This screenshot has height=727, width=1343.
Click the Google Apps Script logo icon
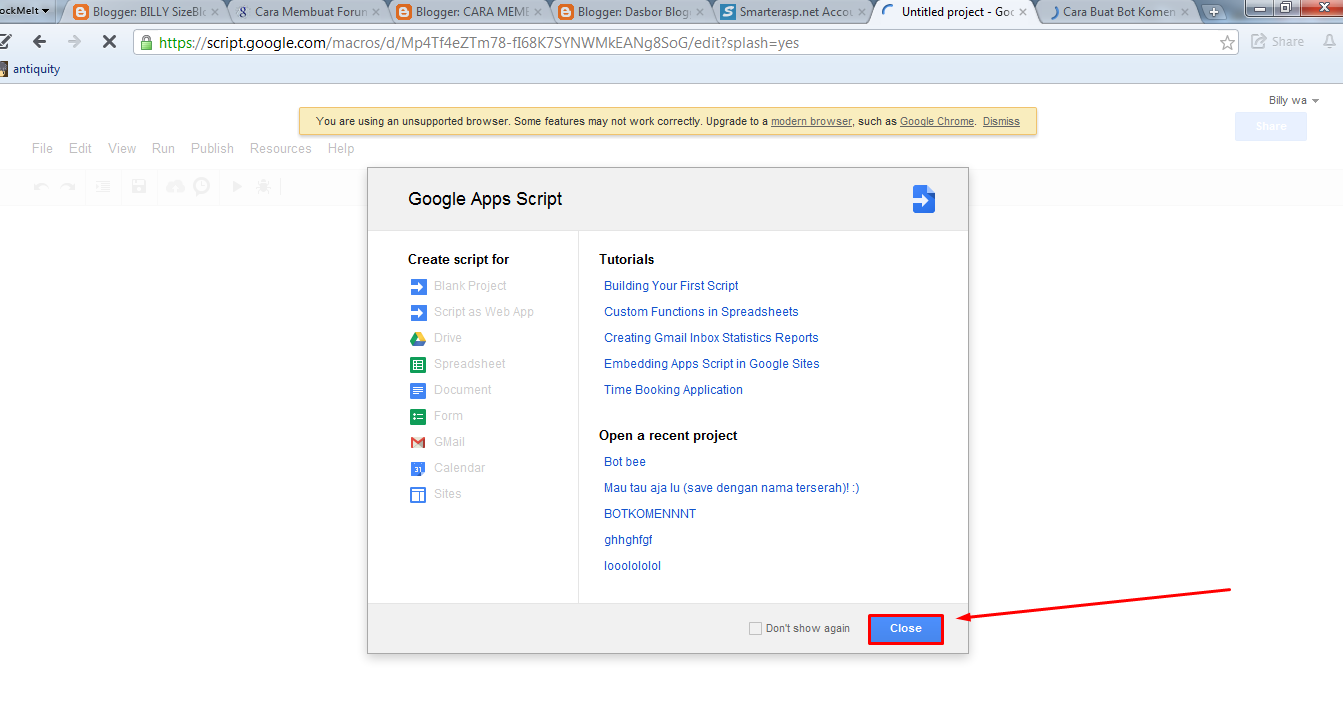coord(923,199)
